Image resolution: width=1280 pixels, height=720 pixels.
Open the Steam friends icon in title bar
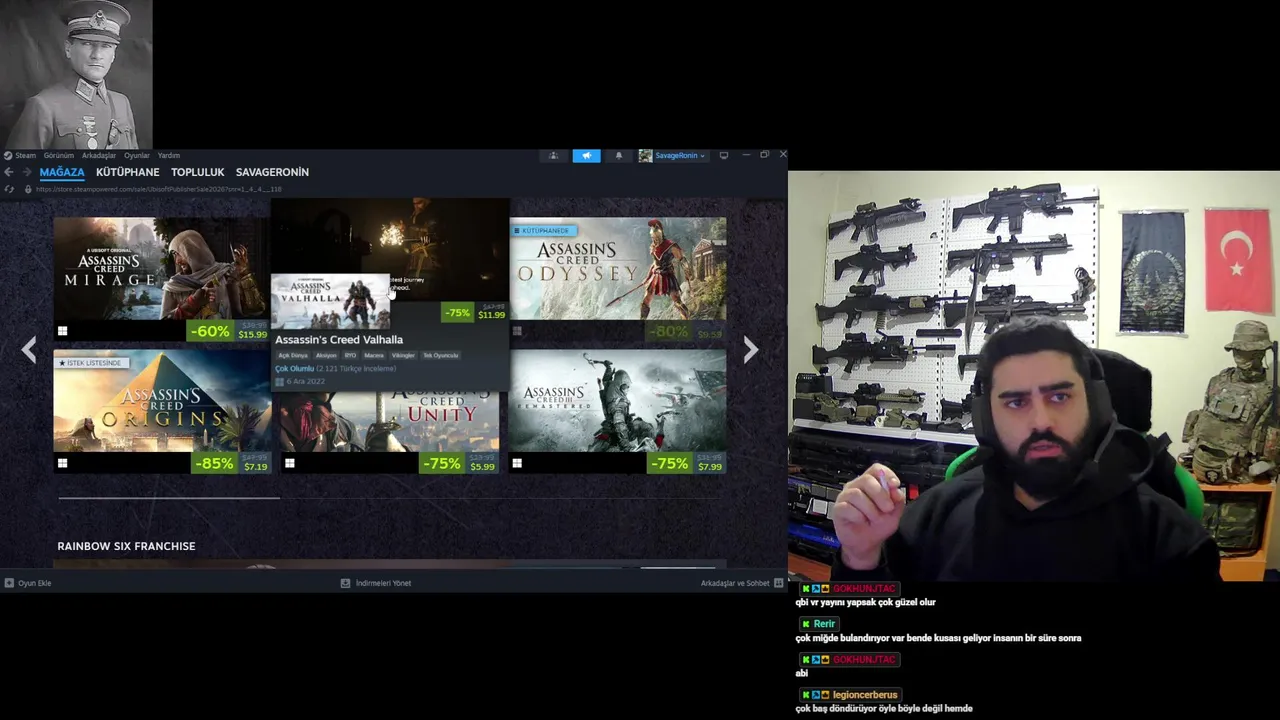point(553,155)
